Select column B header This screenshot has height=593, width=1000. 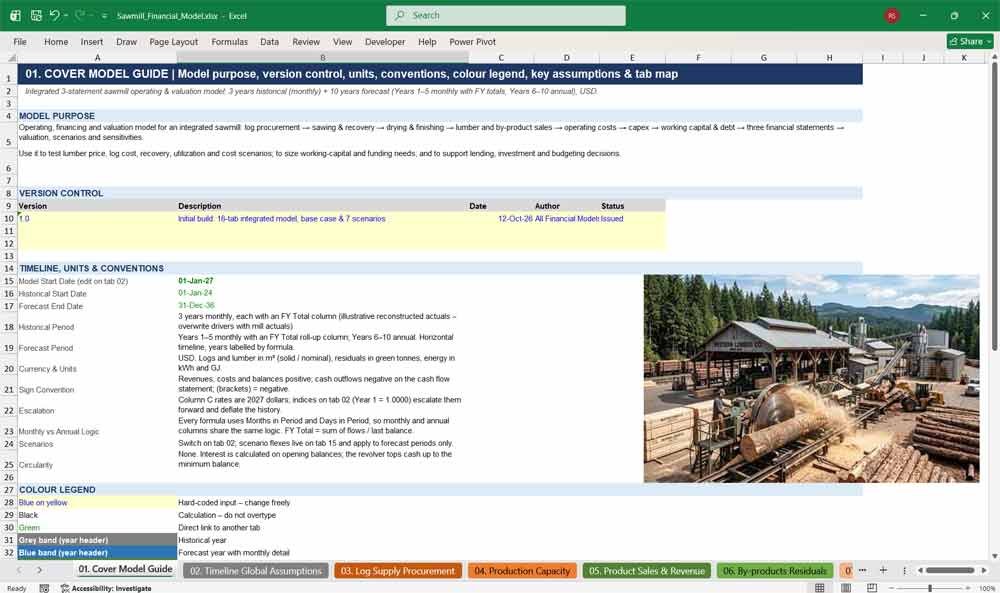pyautogui.click(x=323, y=57)
